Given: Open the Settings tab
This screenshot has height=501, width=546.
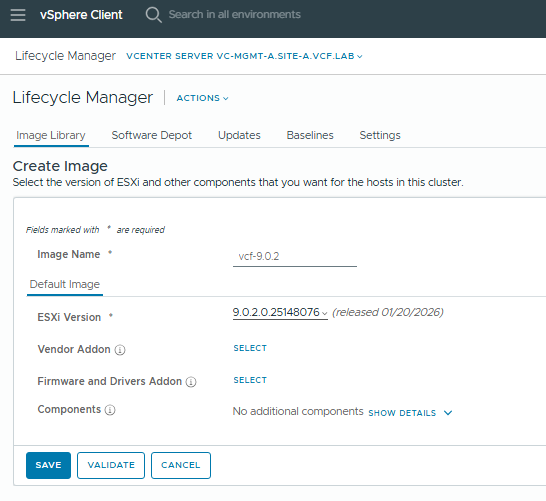Looking at the screenshot, I should coord(380,135).
